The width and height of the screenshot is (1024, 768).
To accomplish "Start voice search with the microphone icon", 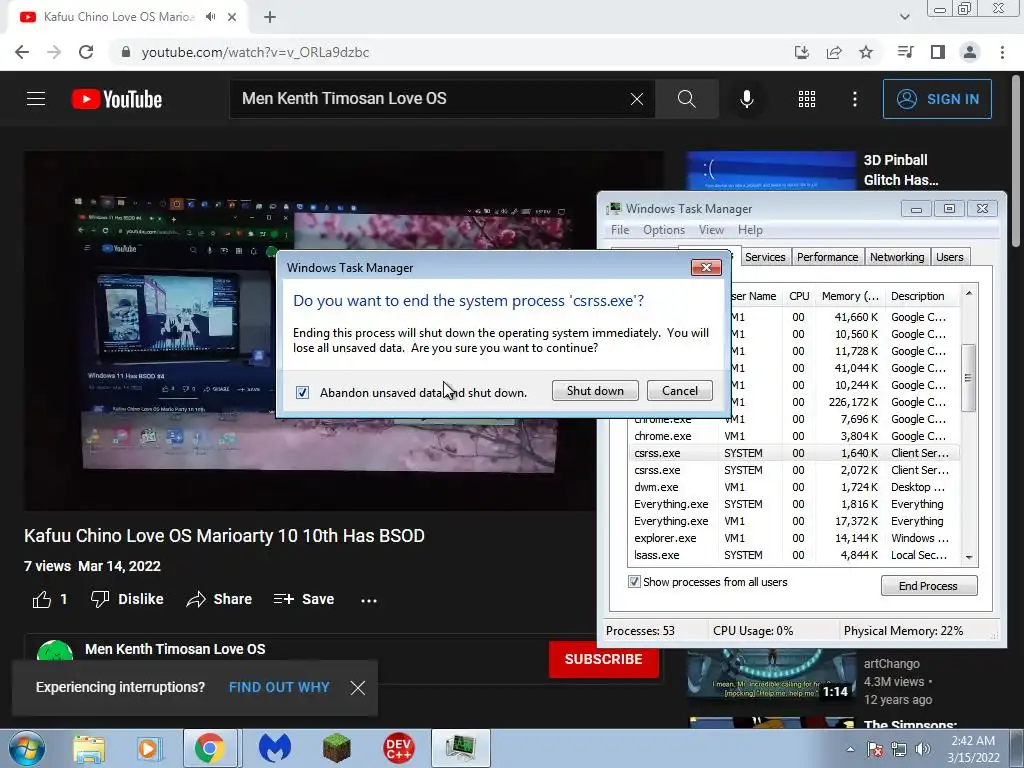I will click(746, 99).
